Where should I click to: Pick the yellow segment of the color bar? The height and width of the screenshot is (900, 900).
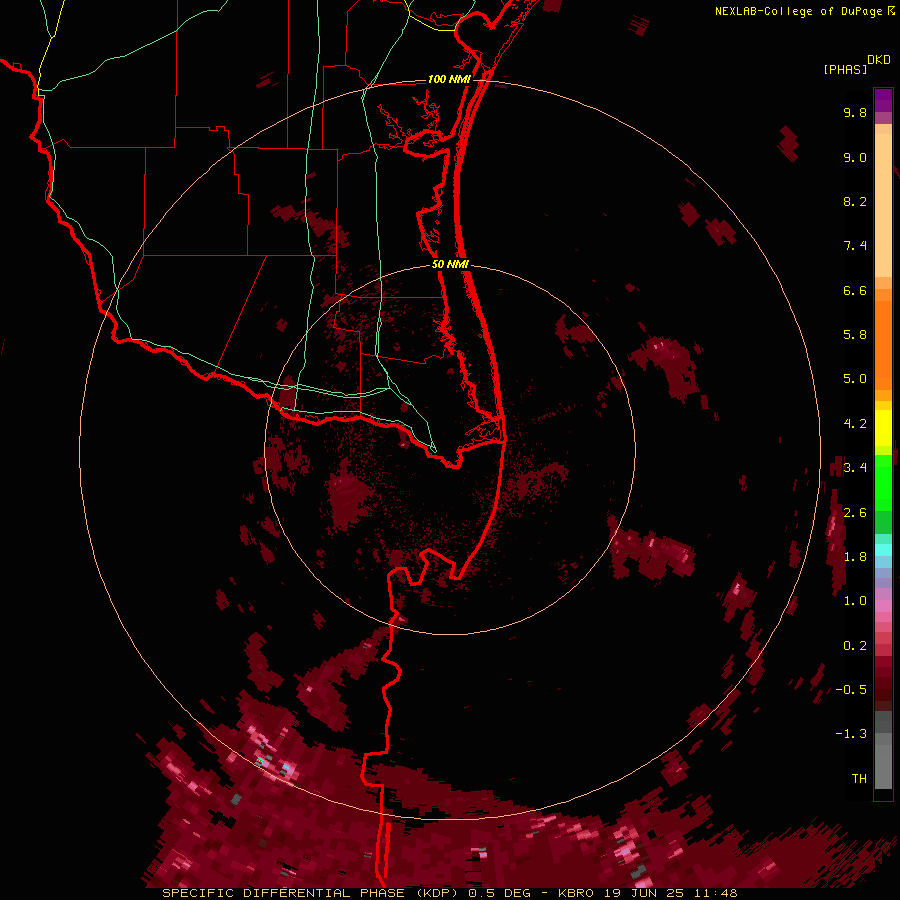coord(883,428)
